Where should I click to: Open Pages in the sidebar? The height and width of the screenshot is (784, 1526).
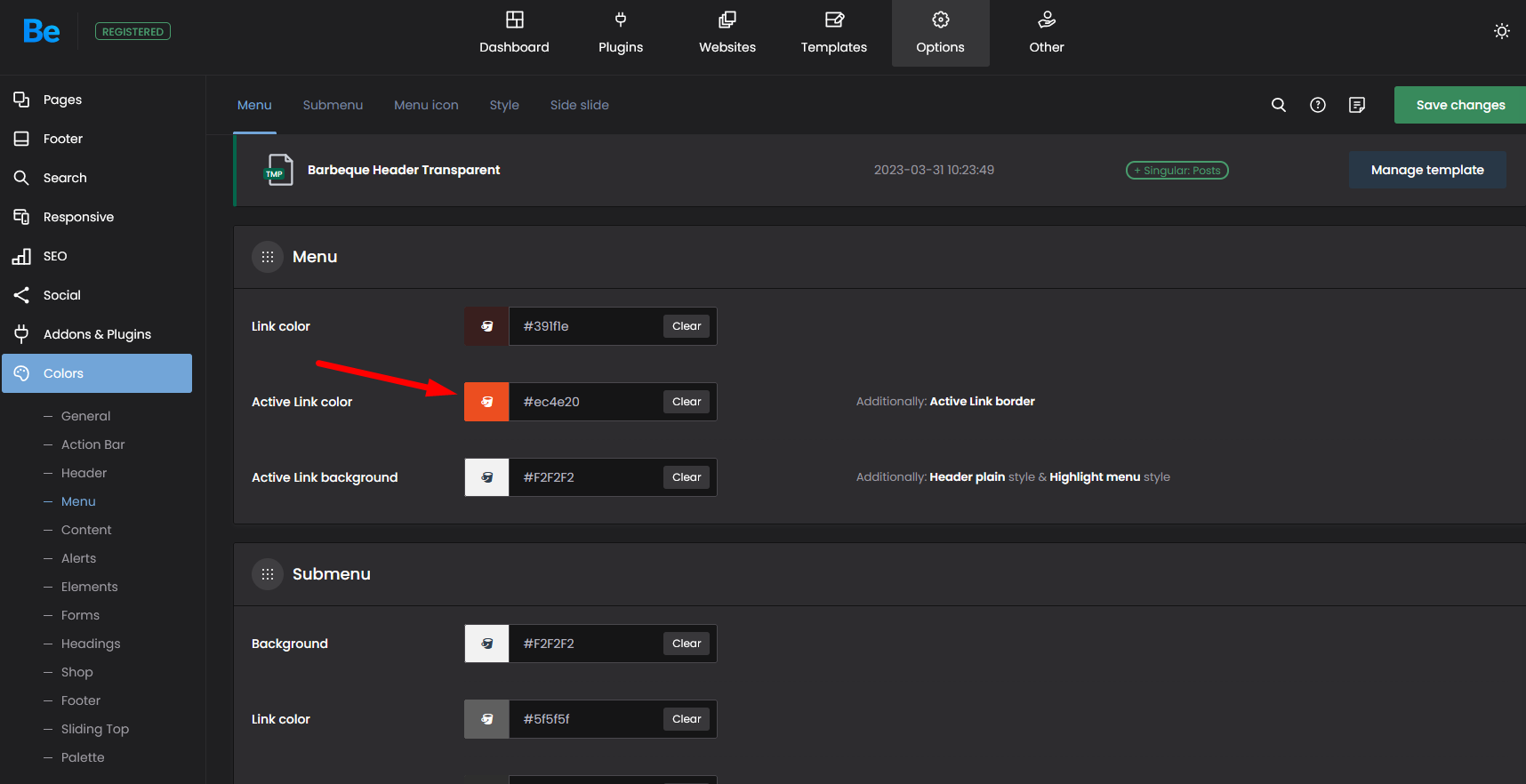[x=96, y=100]
